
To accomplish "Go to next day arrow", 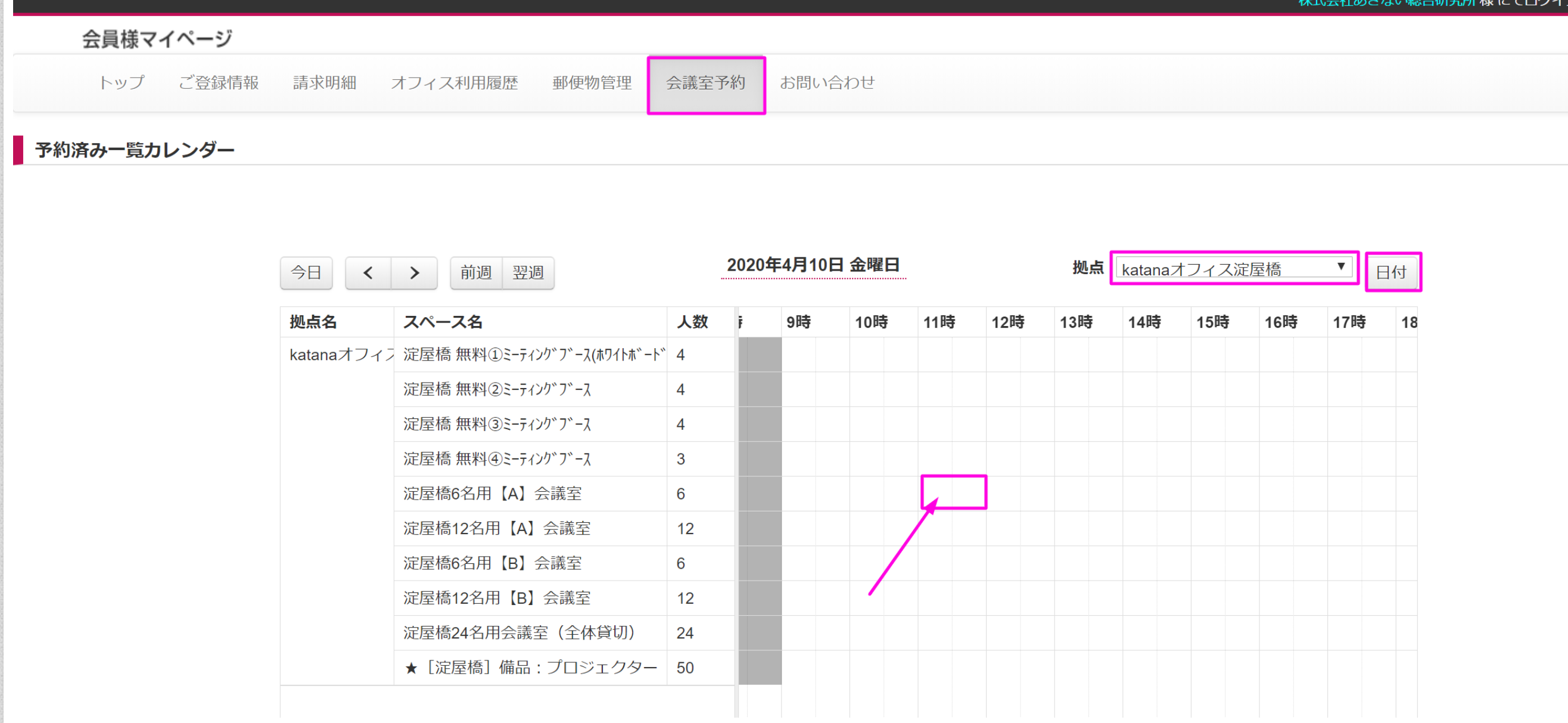I will coord(414,272).
